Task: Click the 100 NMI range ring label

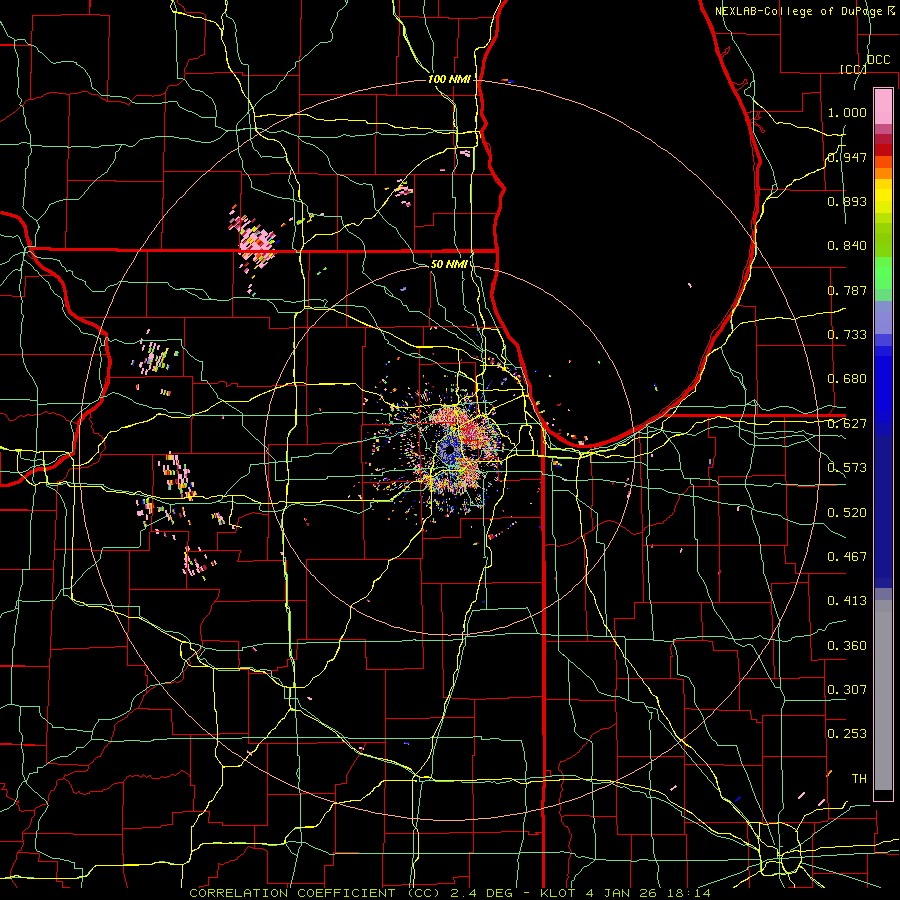Action: (449, 79)
